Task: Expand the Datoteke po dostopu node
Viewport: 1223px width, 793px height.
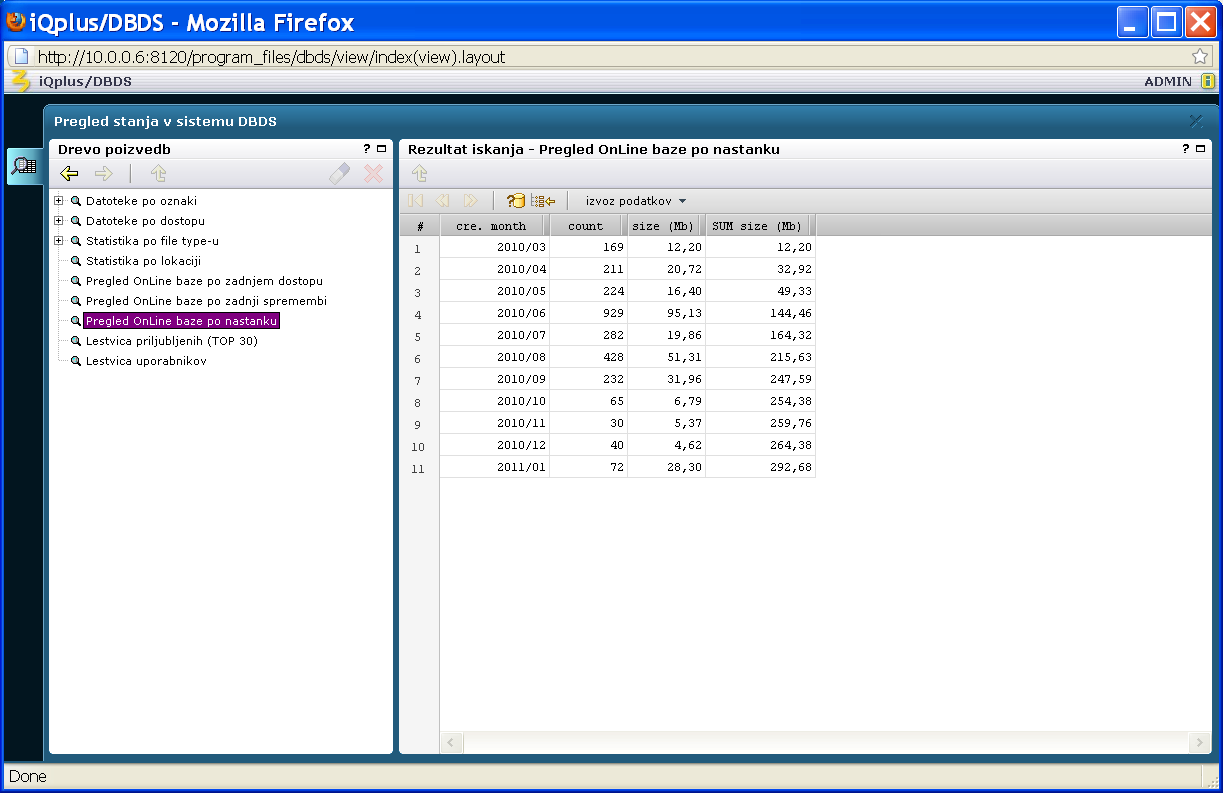Action: click(x=58, y=221)
